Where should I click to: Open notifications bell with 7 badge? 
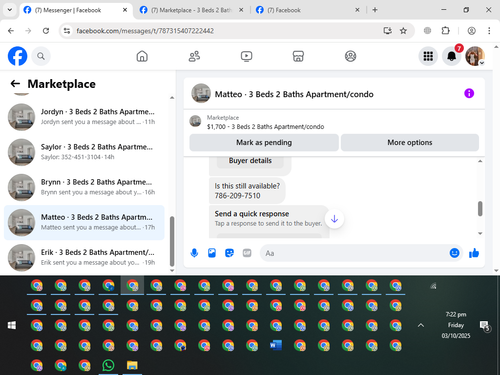click(452, 56)
